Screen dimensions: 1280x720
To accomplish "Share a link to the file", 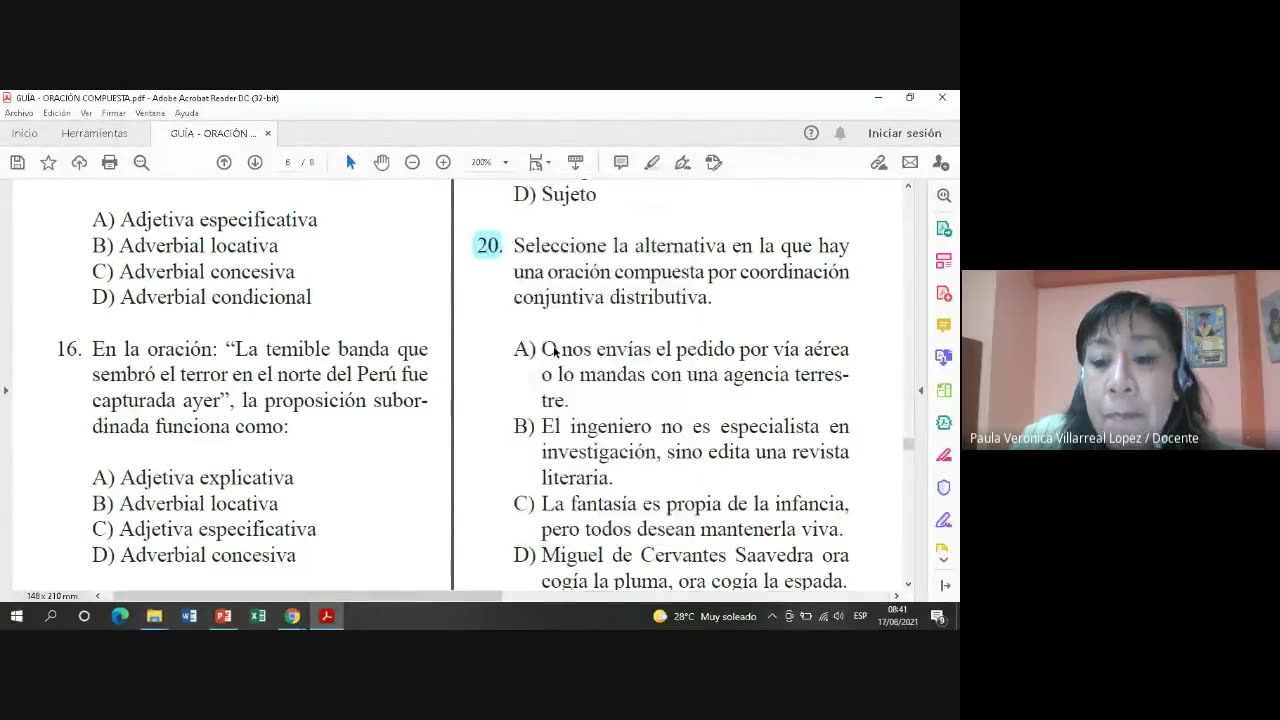I will pyautogui.click(x=879, y=162).
